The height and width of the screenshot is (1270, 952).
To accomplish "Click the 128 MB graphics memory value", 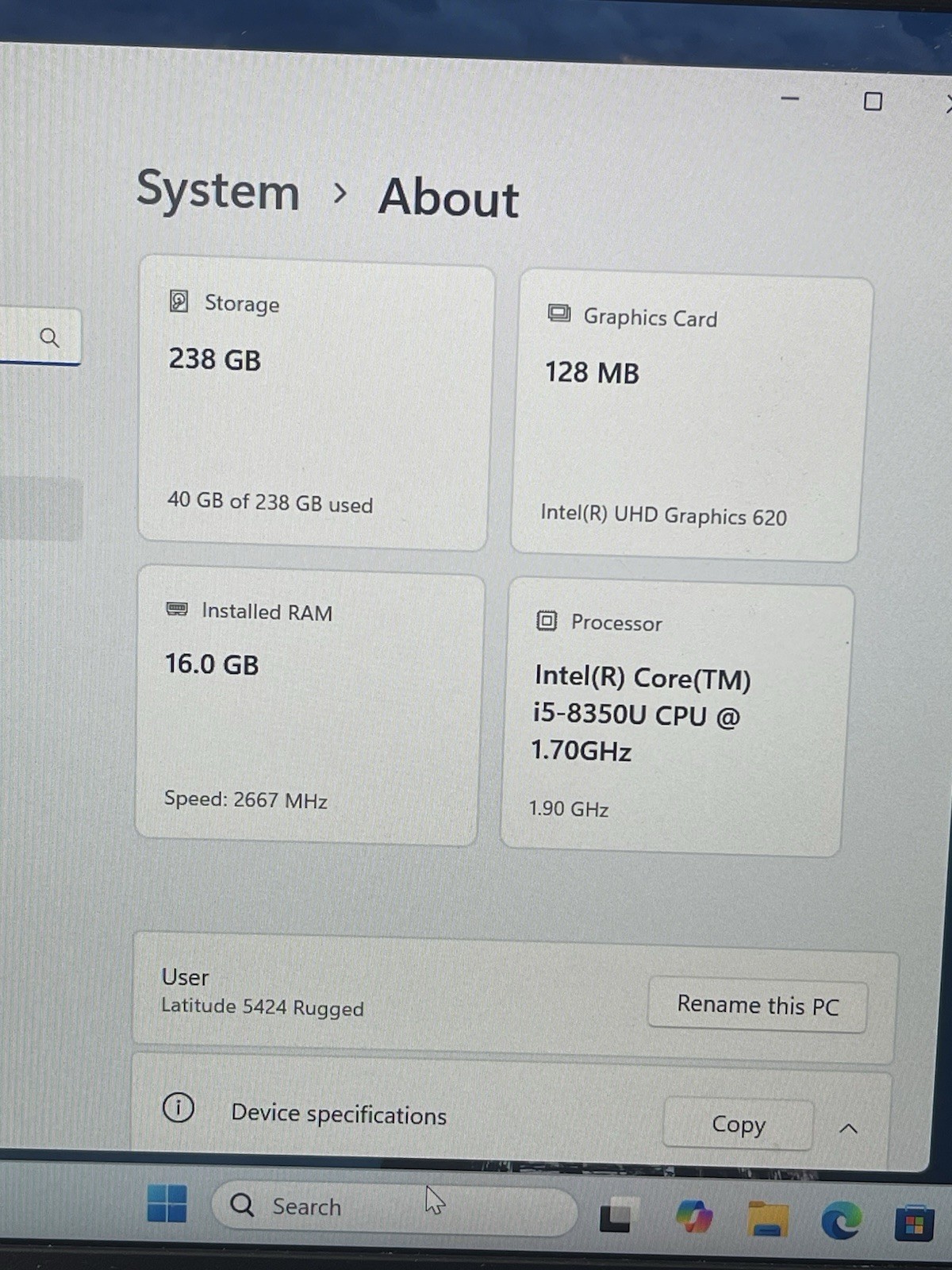I will [592, 372].
